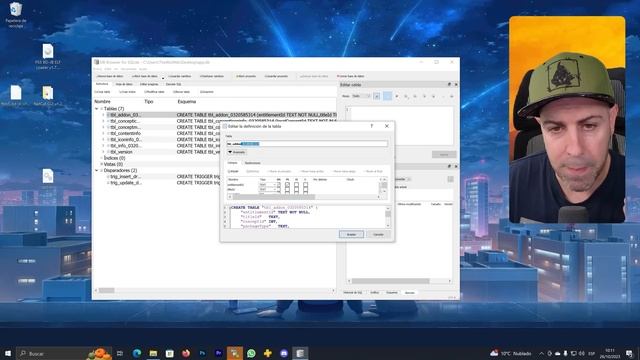Click the Nueva base de datos toolbar button

coord(110,76)
